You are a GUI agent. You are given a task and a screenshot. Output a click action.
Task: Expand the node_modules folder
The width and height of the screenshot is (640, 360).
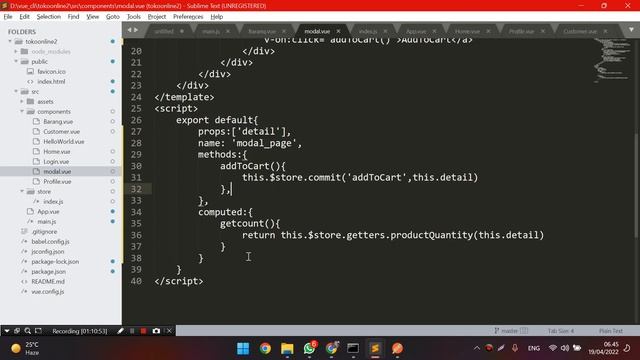point(16,51)
